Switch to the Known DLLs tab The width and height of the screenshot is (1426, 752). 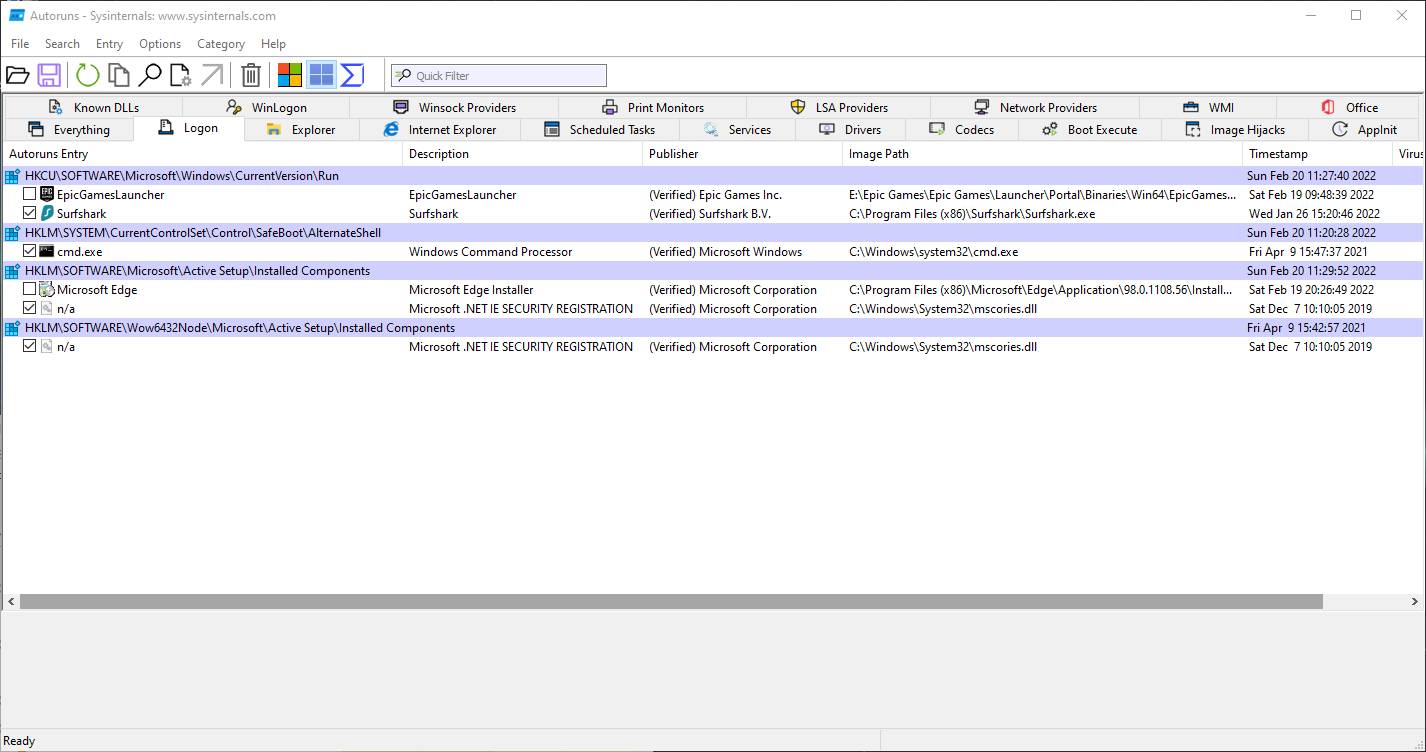(93, 108)
